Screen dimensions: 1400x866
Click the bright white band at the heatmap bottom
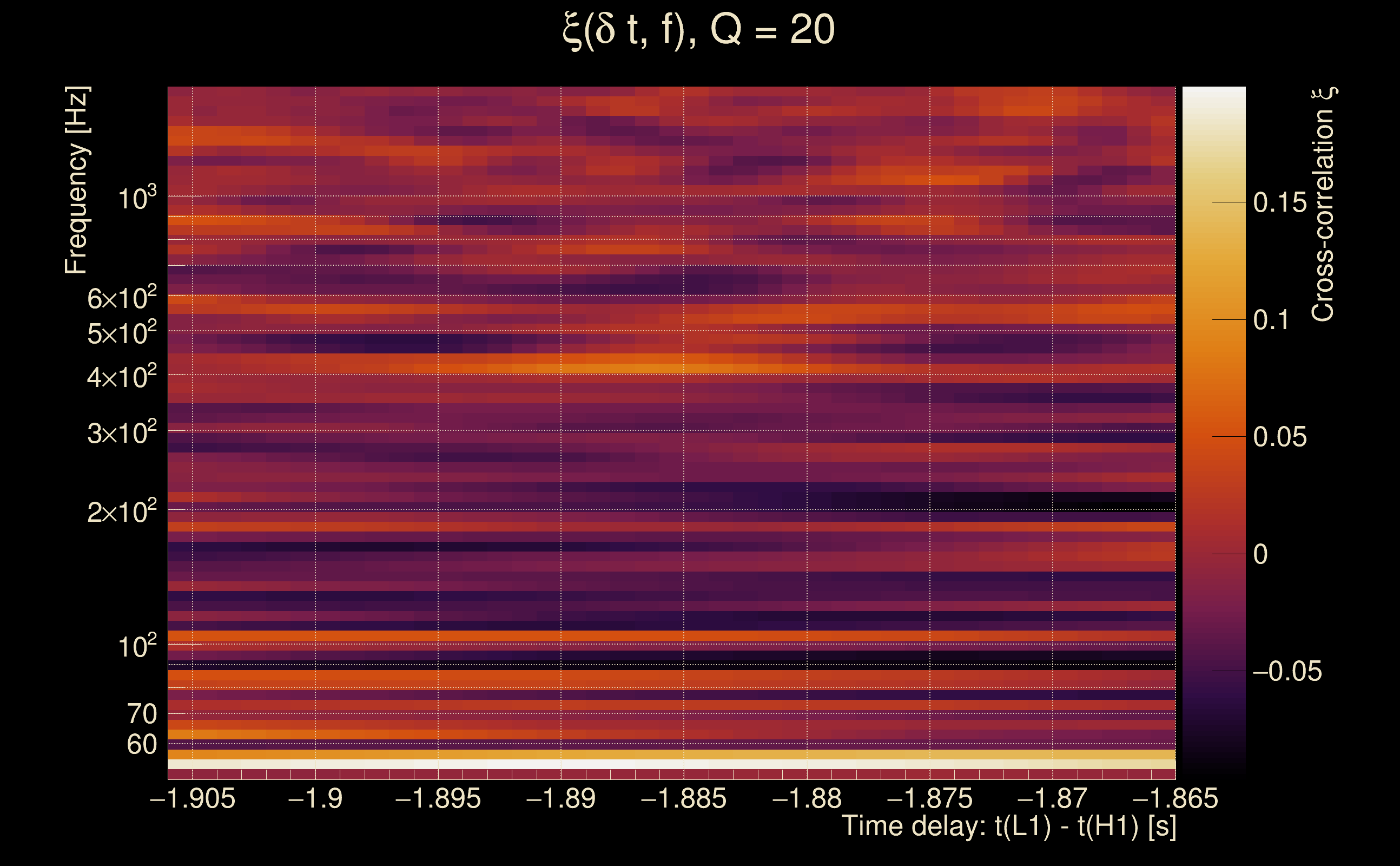(671, 764)
